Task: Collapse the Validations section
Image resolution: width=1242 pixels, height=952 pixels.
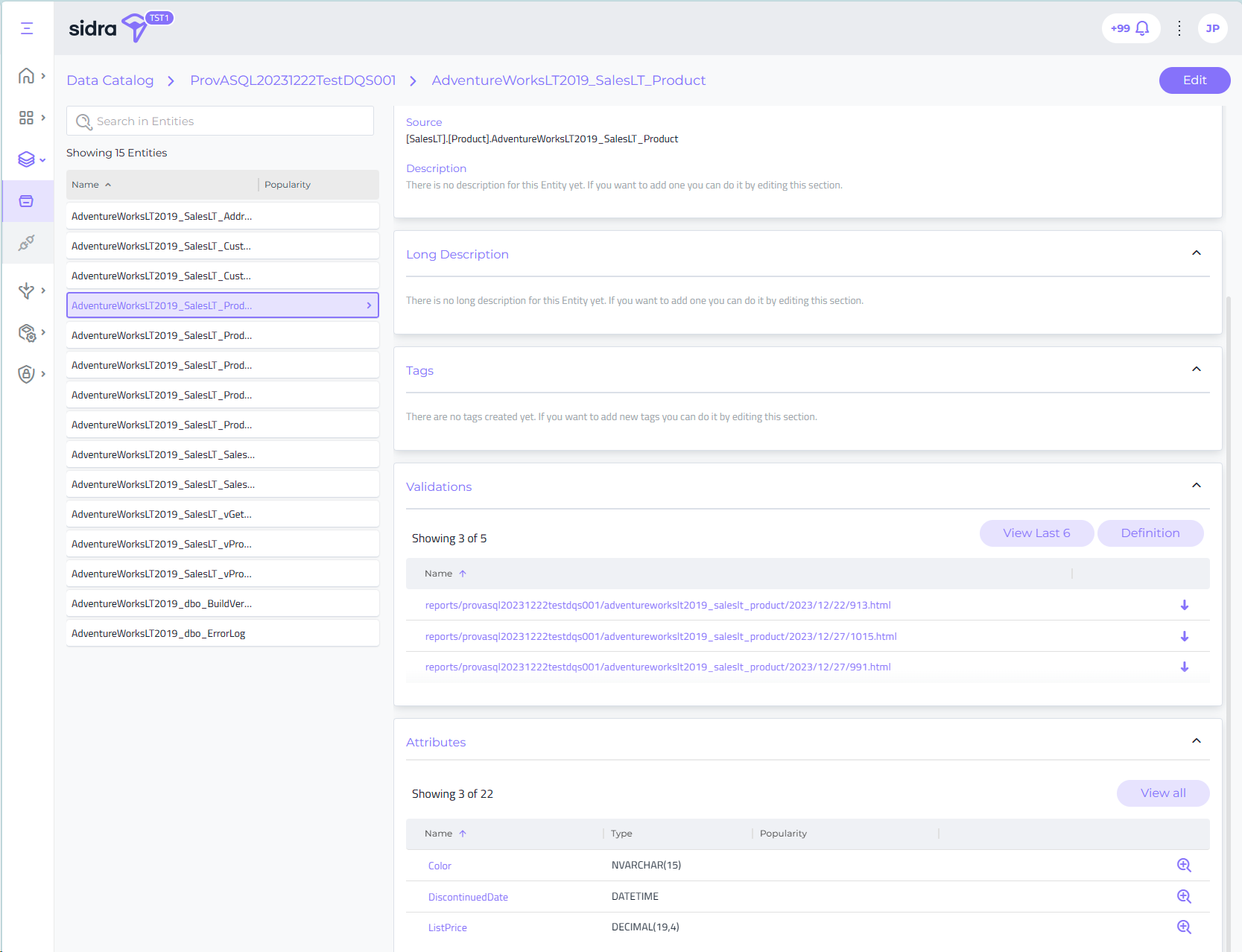Action: coord(1196,486)
